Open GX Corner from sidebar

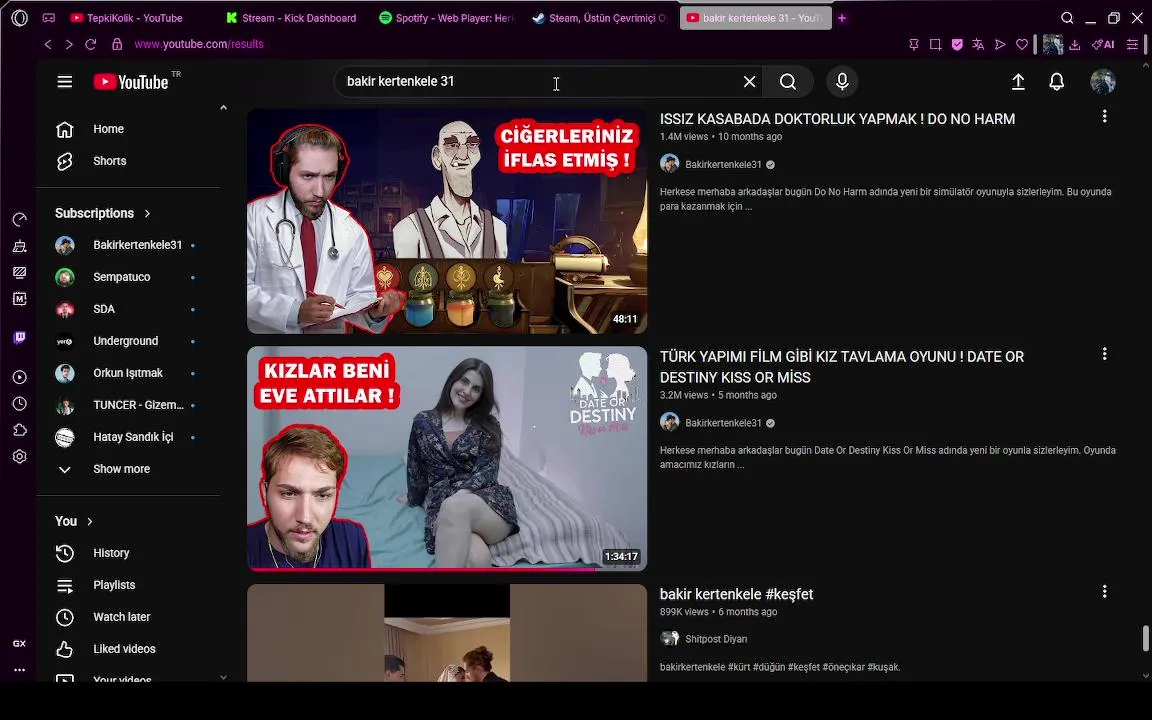pyautogui.click(x=20, y=643)
